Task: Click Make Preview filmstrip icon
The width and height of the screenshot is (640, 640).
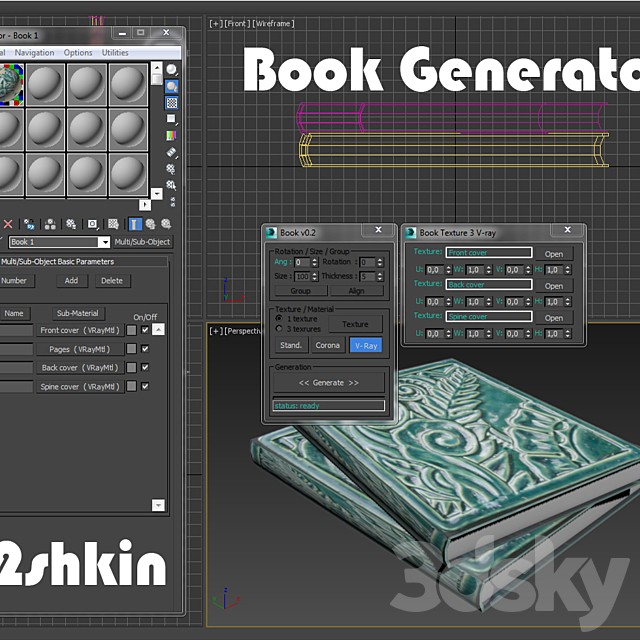Action: 171,152
